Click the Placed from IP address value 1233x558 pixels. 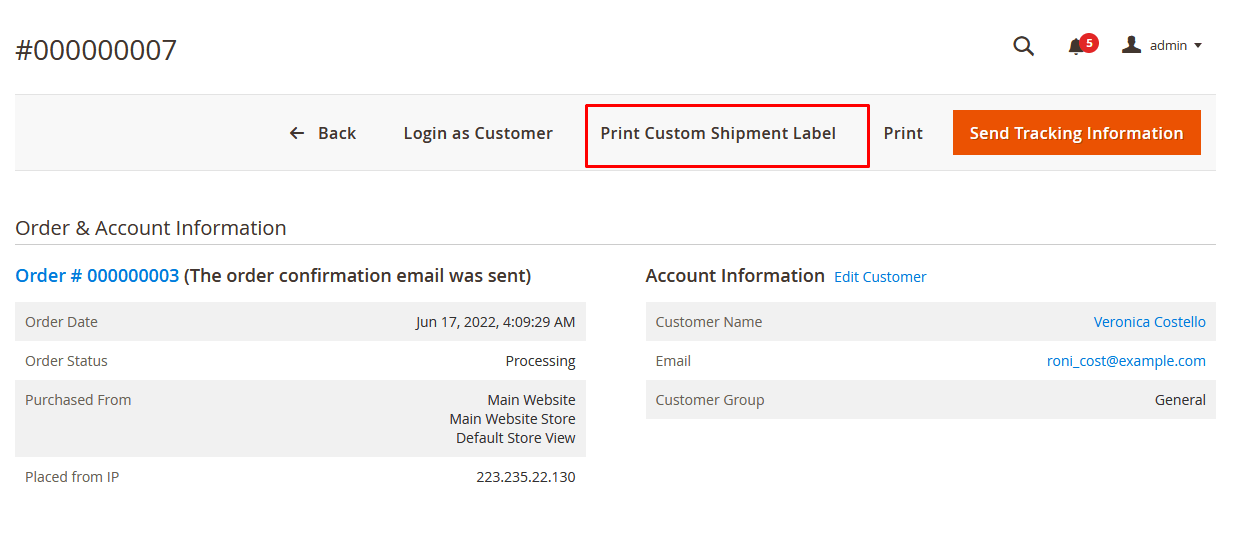pos(526,477)
